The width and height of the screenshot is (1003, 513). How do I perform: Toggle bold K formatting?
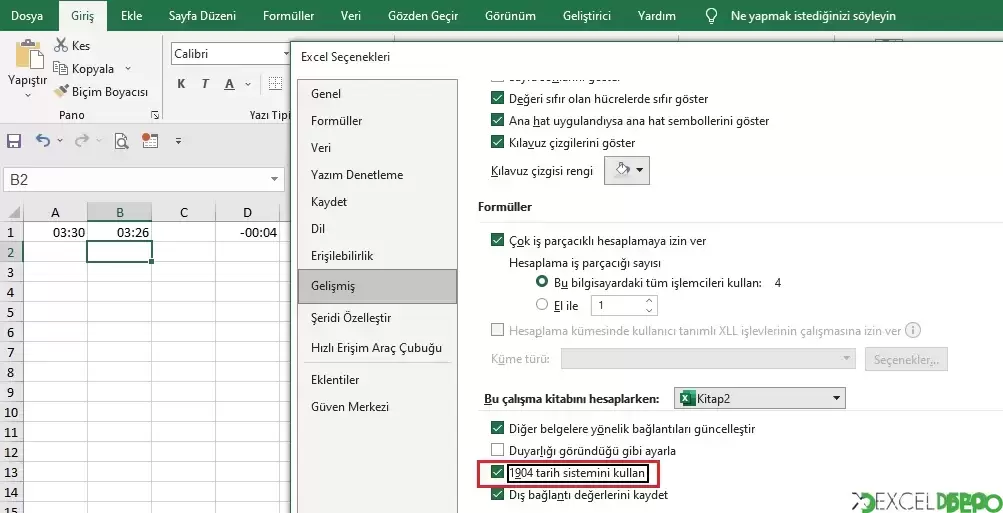(182, 84)
